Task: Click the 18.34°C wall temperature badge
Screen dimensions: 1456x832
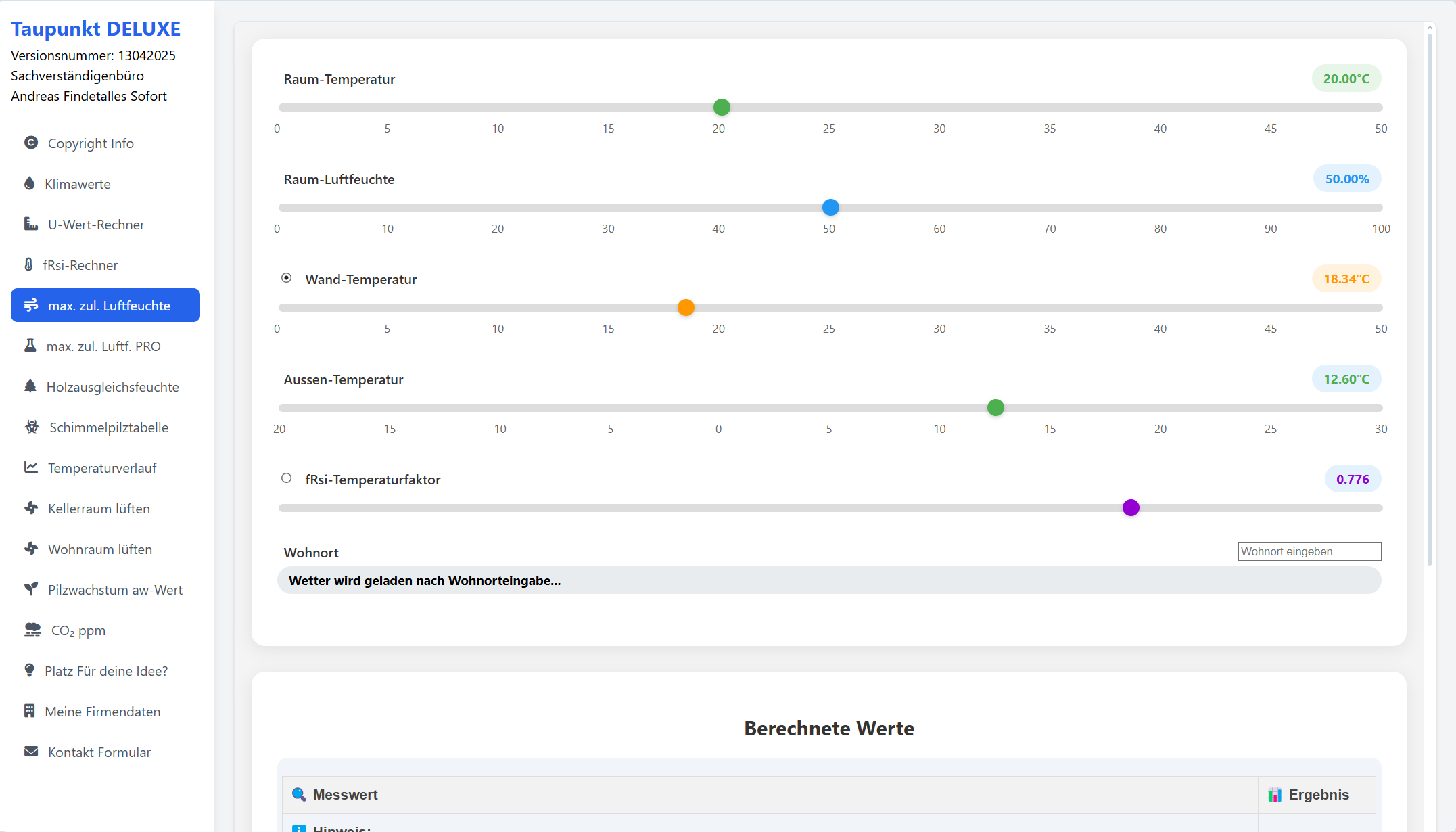Action: (1346, 279)
